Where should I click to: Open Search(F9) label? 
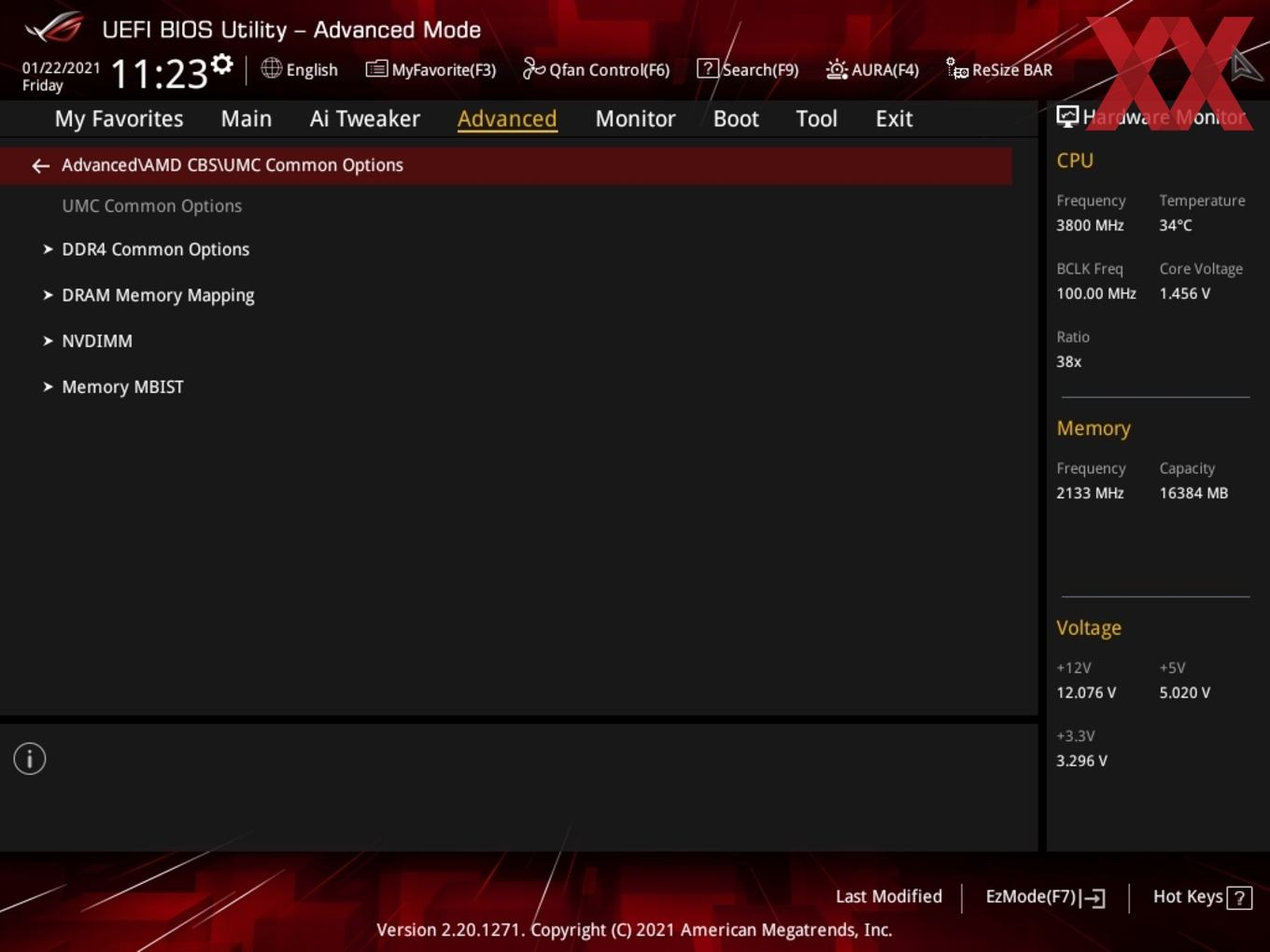[760, 70]
